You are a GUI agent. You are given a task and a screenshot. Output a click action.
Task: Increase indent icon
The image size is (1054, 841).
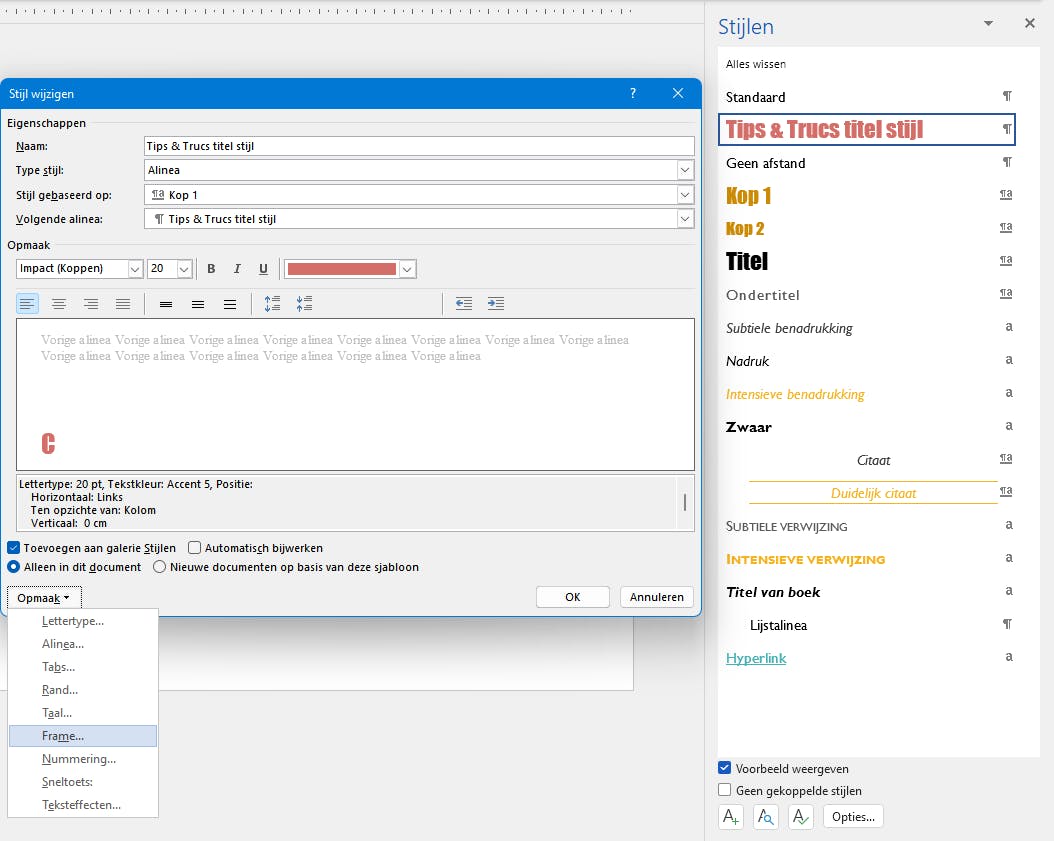click(x=496, y=304)
